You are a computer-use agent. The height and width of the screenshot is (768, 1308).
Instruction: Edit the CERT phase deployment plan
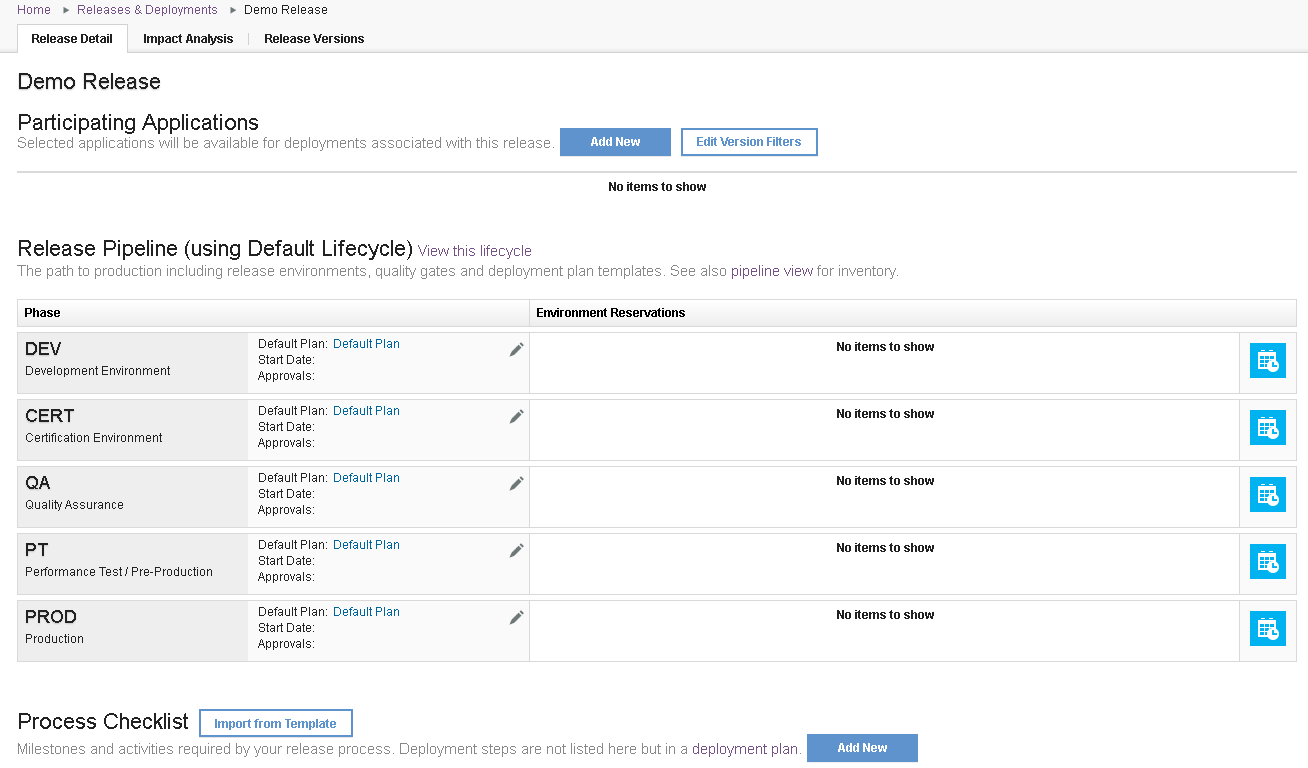516,415
